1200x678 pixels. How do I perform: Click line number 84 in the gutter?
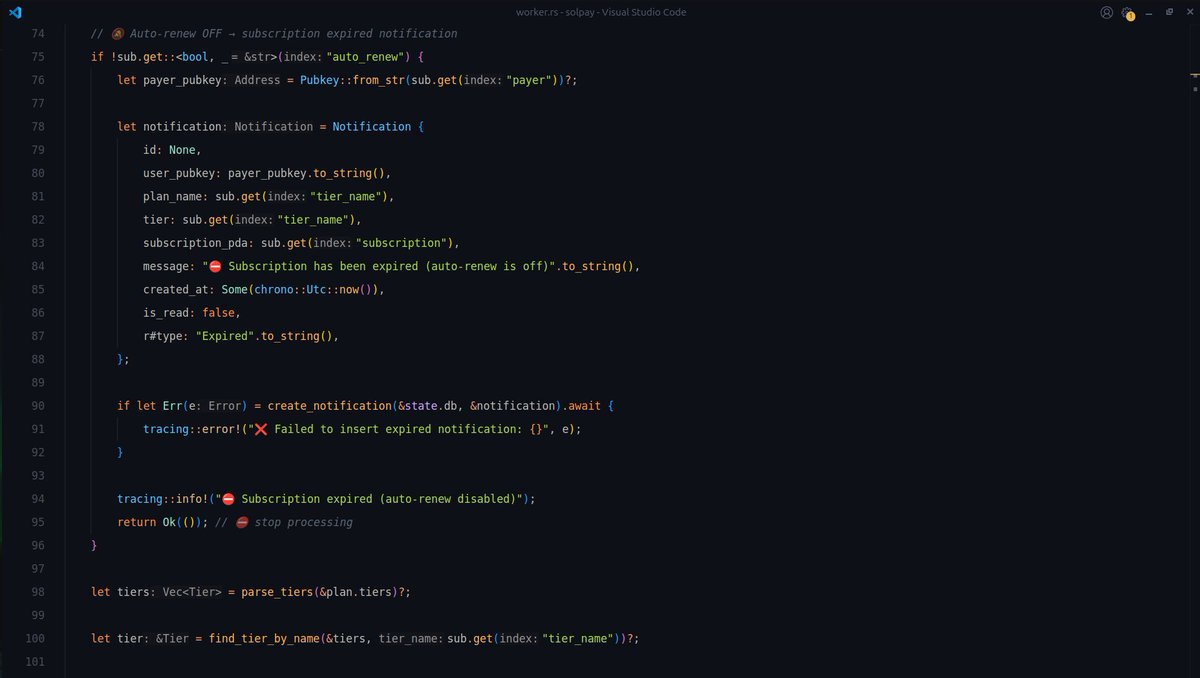pyautogui.click(x=38, y=266)
